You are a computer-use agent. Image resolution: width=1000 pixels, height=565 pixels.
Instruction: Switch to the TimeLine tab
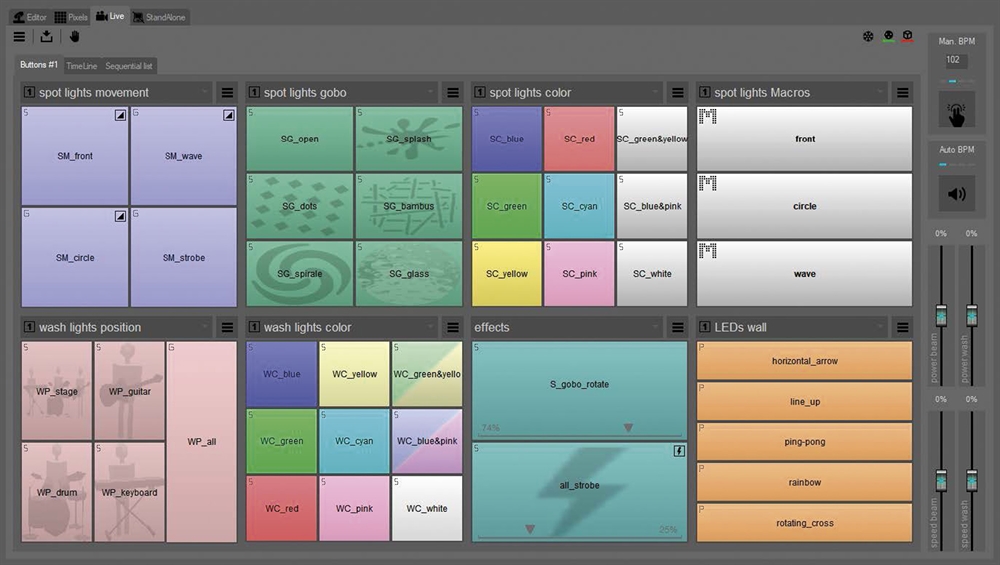point(82,66)
